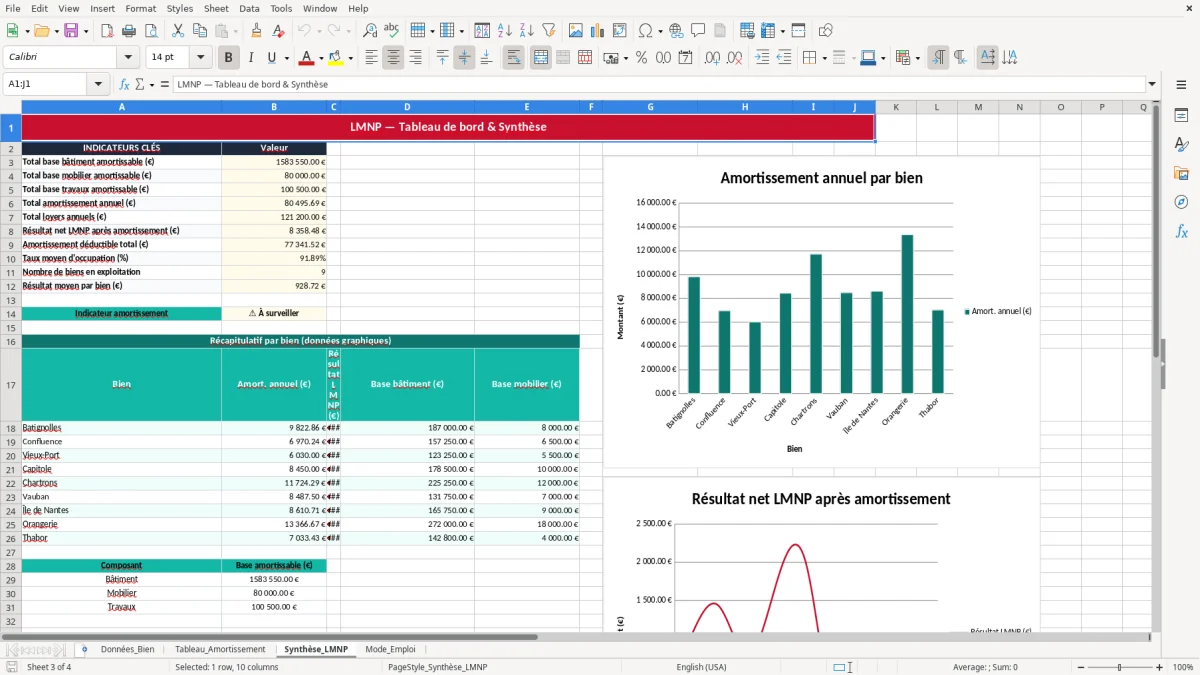Viewport: 1200px width, 675px height.
Task: Open underline style dropdown arrow
Action: coord(287,59)
